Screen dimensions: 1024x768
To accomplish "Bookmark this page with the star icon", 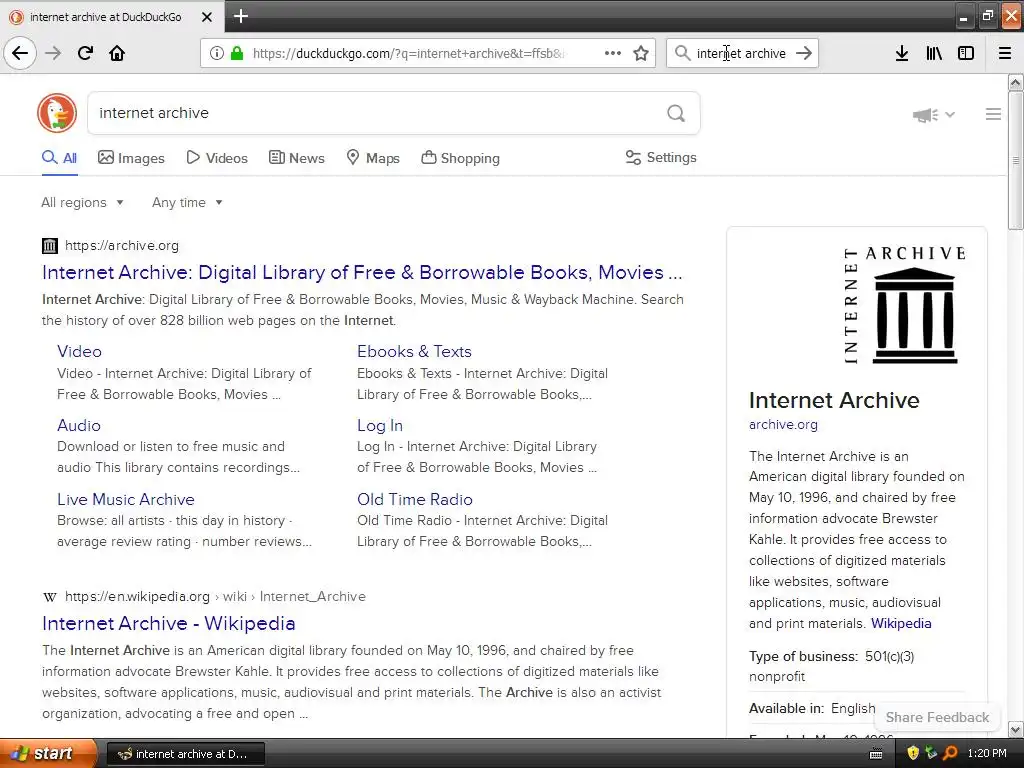I will click(641, 53).
